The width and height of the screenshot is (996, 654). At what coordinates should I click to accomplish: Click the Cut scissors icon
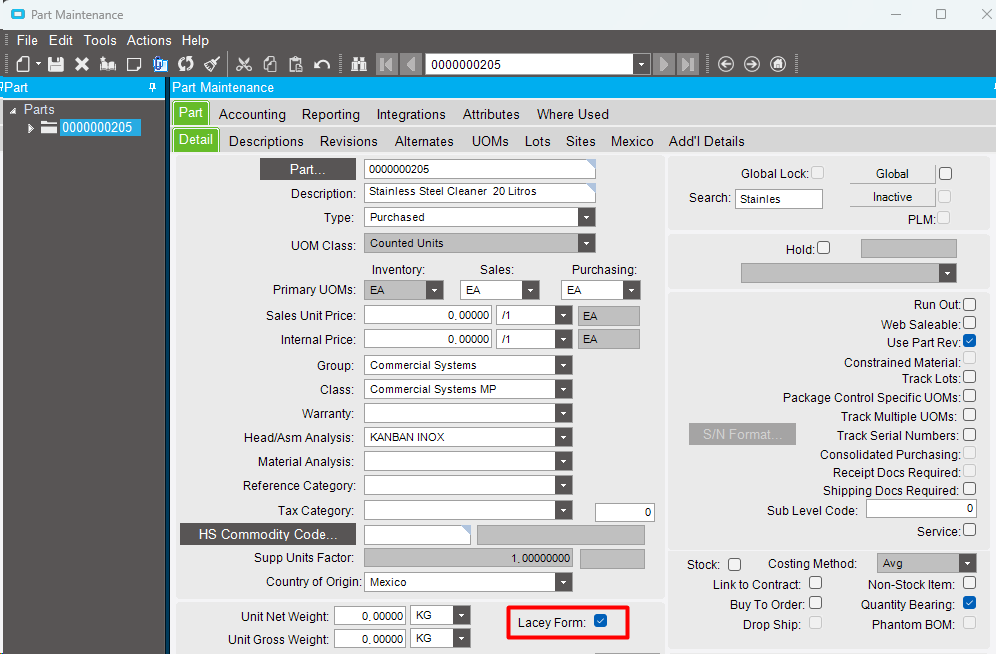244,64
